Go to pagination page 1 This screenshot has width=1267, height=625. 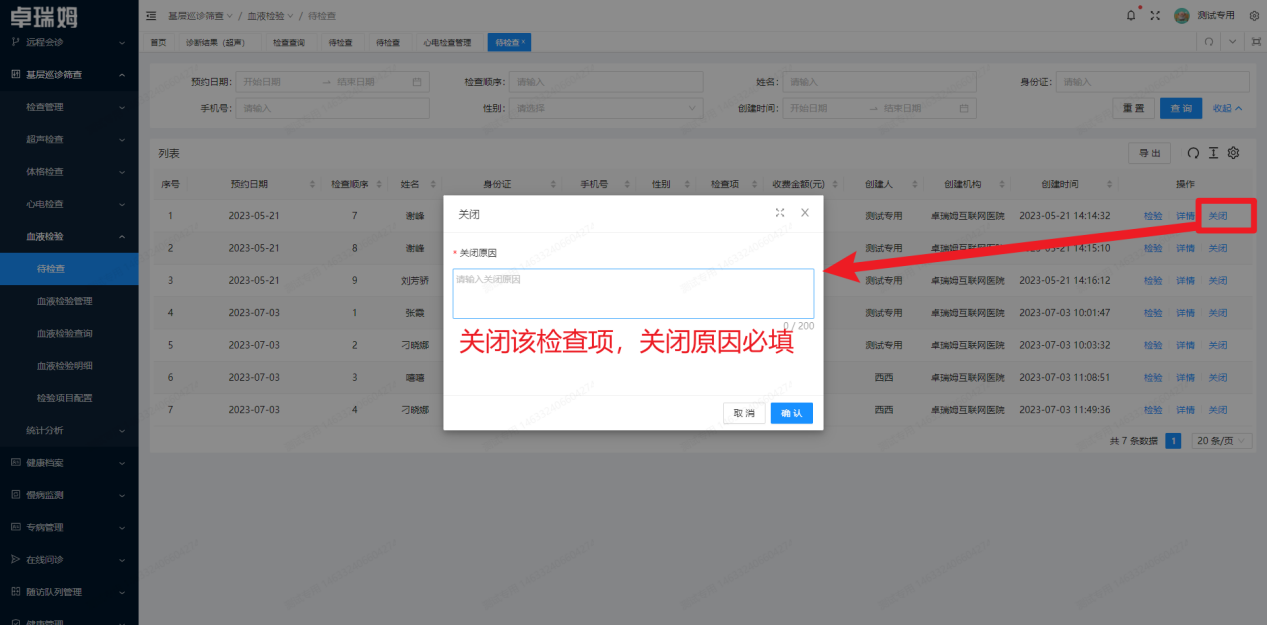[1174, 441]
